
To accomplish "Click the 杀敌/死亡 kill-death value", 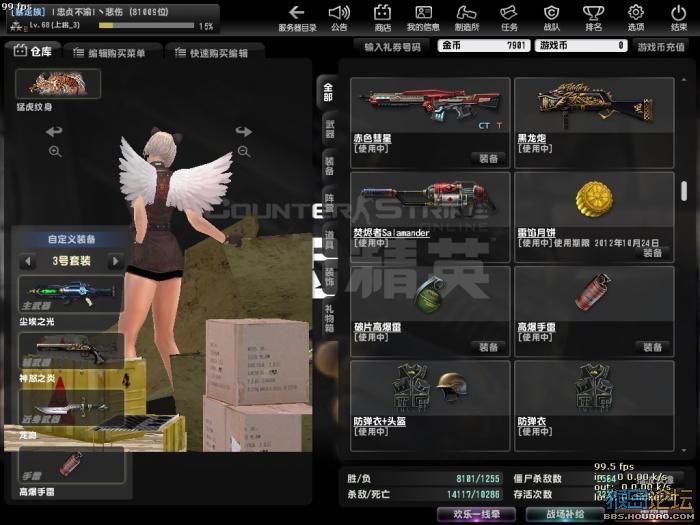I will coord(473,495).
